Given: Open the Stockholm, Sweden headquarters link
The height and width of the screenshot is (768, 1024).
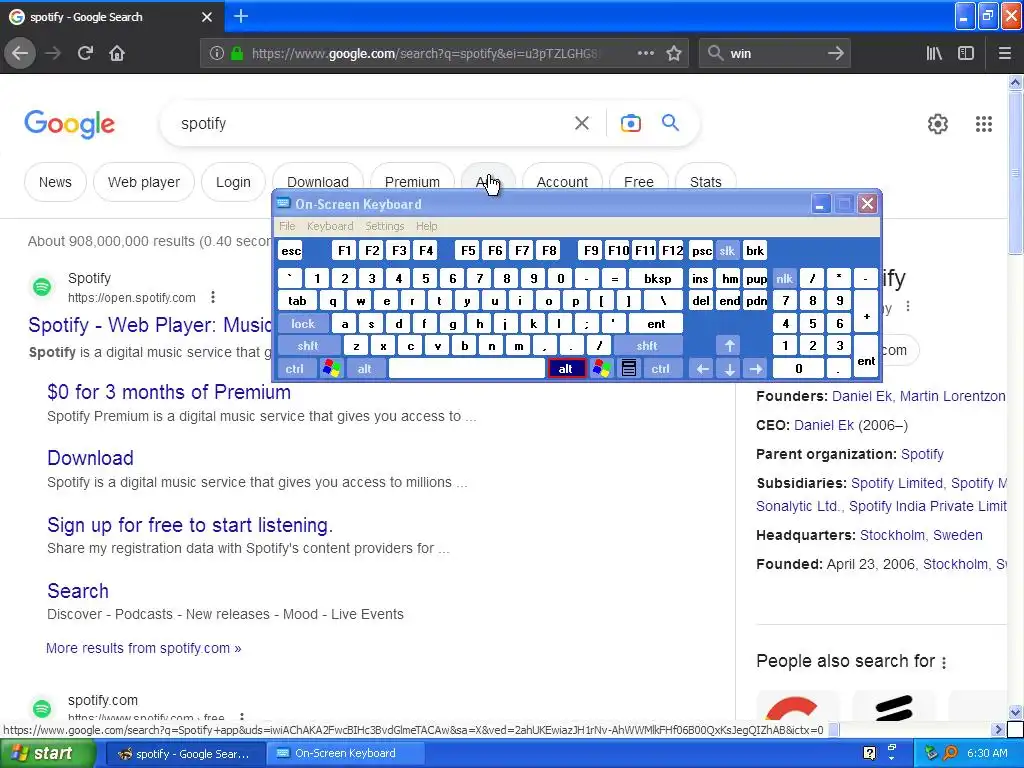Looking at the screenshot, I should coord(921,535).
